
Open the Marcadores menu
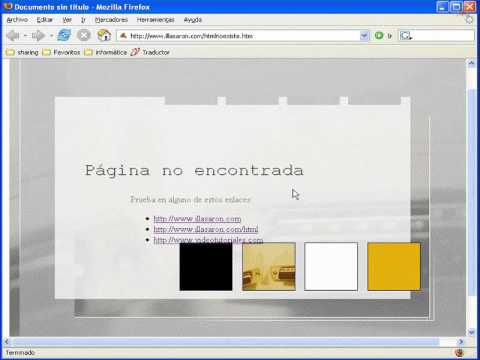point(111,20)
